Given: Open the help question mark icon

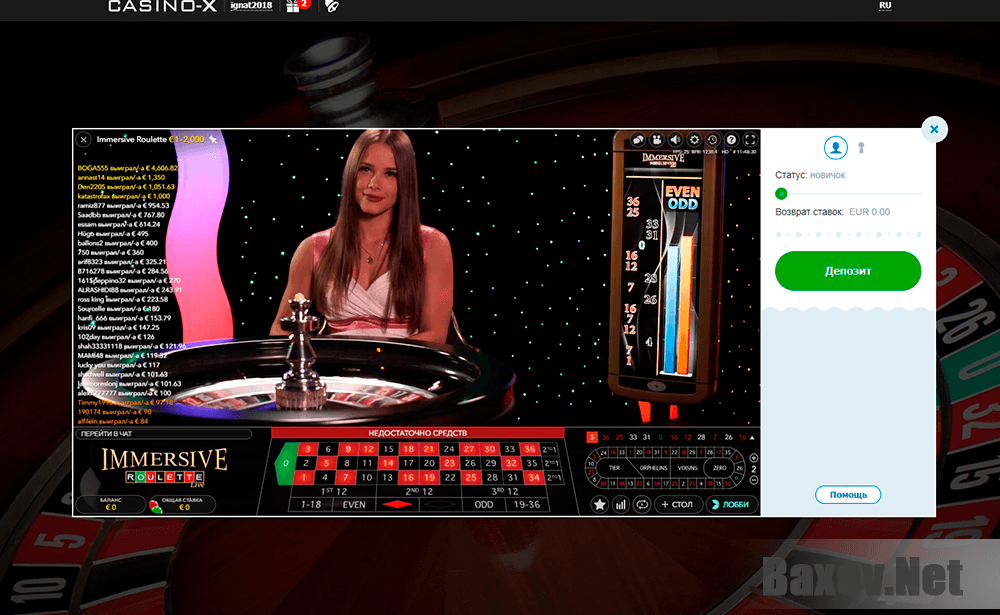Looking at the screenshot, I should [x=731, y=140].
